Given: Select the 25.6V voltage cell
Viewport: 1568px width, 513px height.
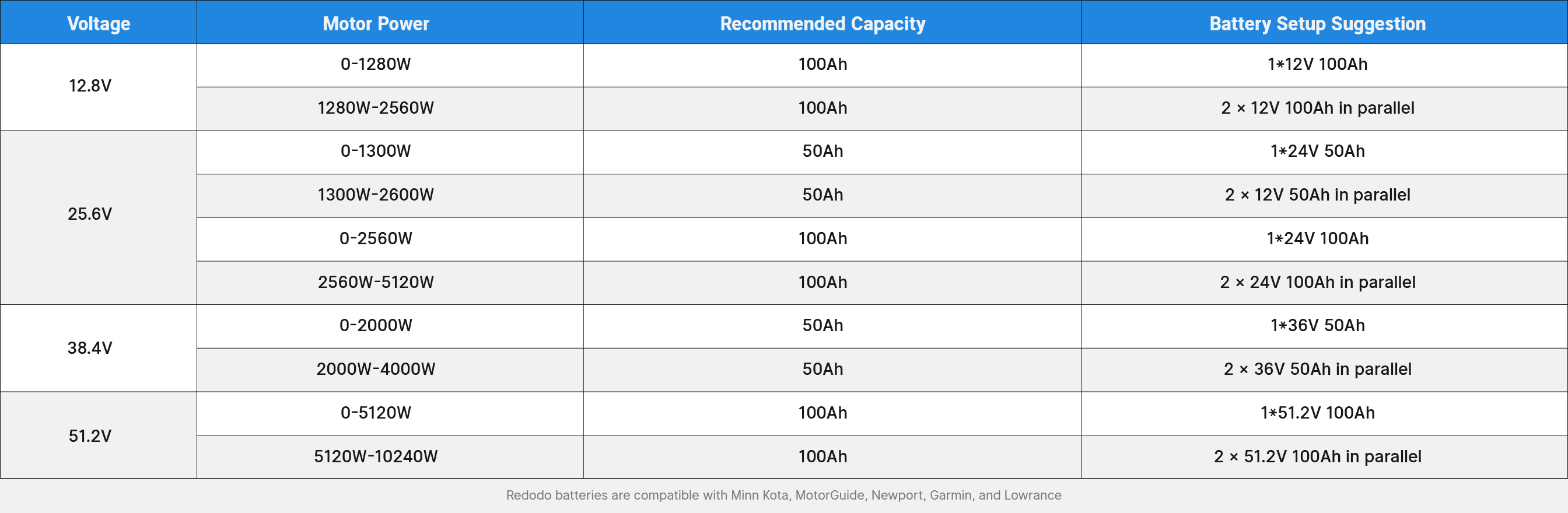Looking at the screenshot, I should tap(90, 214).
